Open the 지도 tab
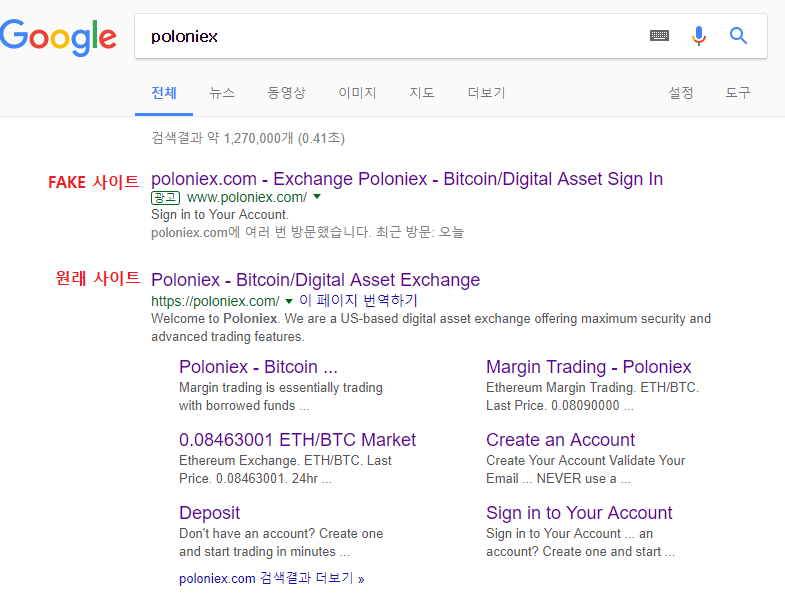785x596 pixels. (x=422, y=93)
